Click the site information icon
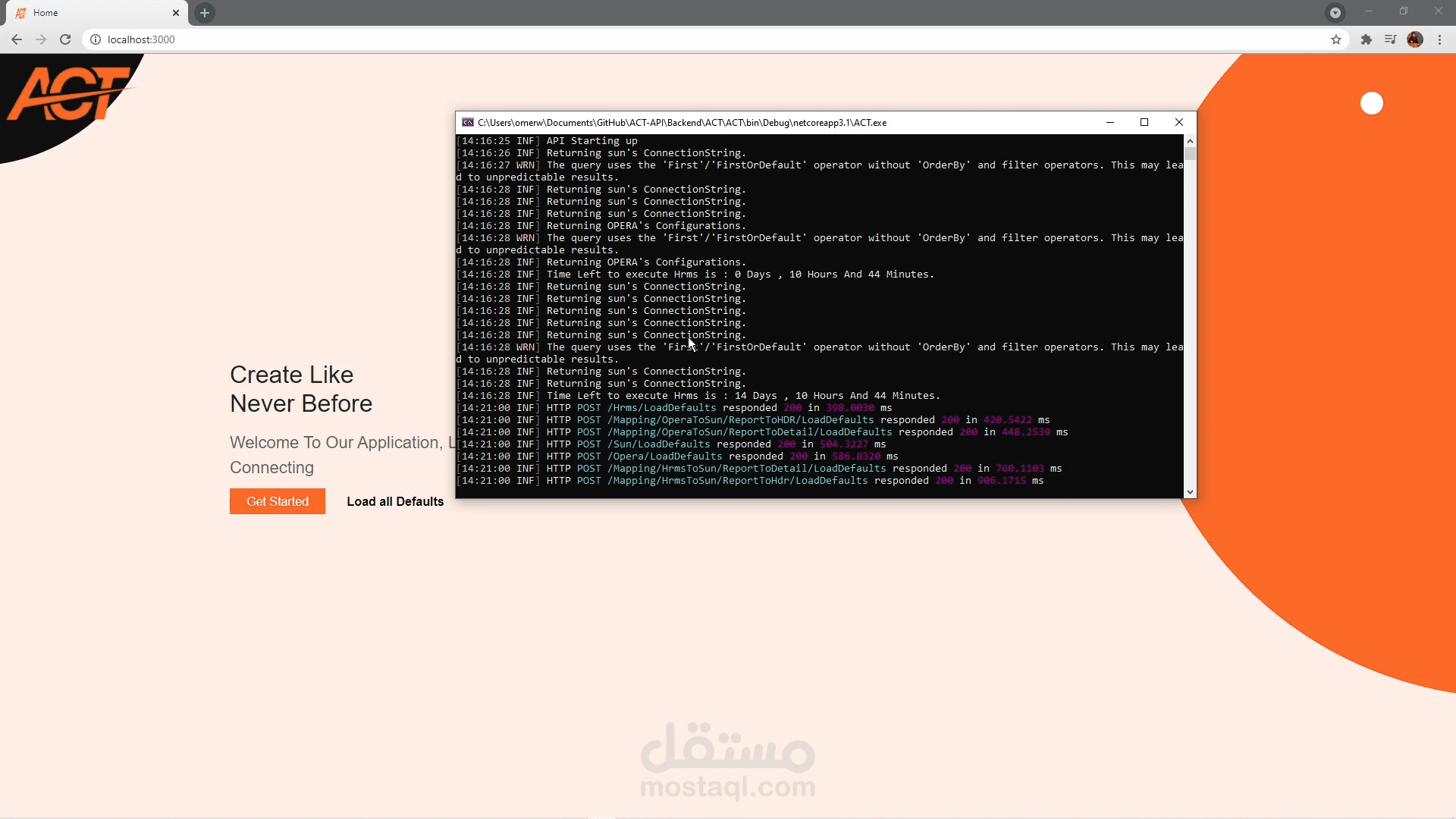1456x819 pixels. click(96, 39)
